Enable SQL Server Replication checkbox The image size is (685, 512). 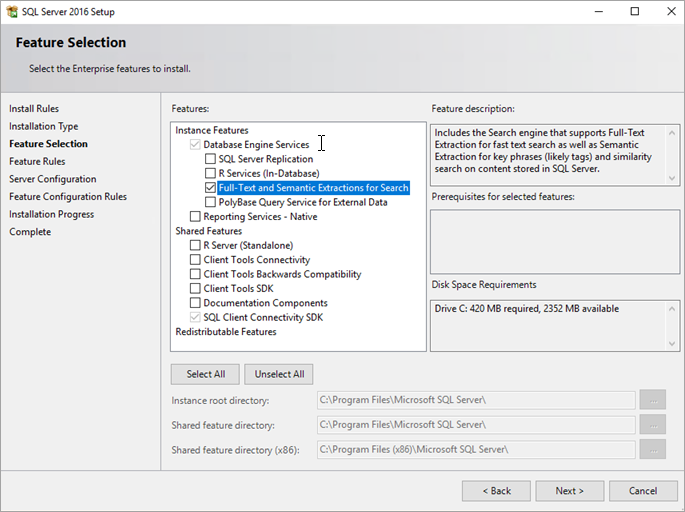coord(210,159)
